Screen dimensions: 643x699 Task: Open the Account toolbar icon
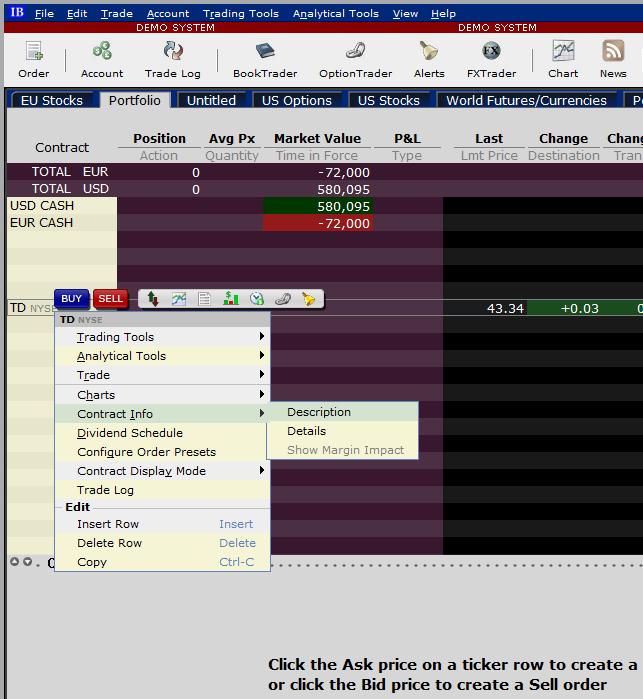click(x=102, y=59)
